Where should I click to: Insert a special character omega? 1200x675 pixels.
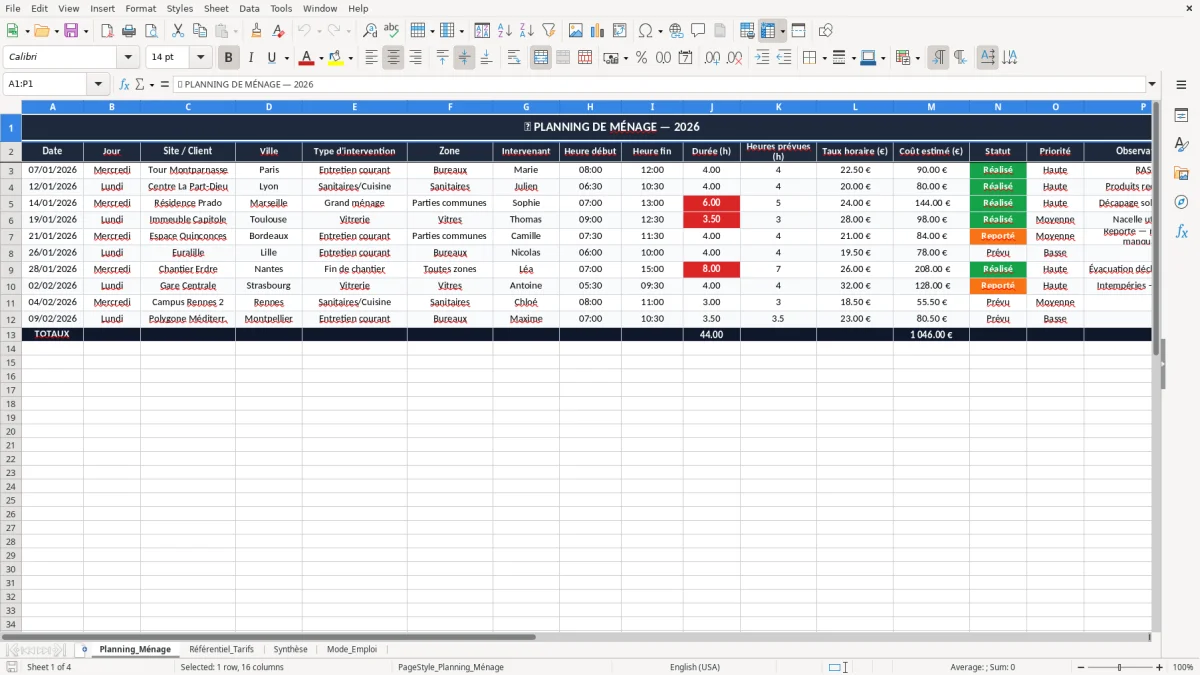646,31
